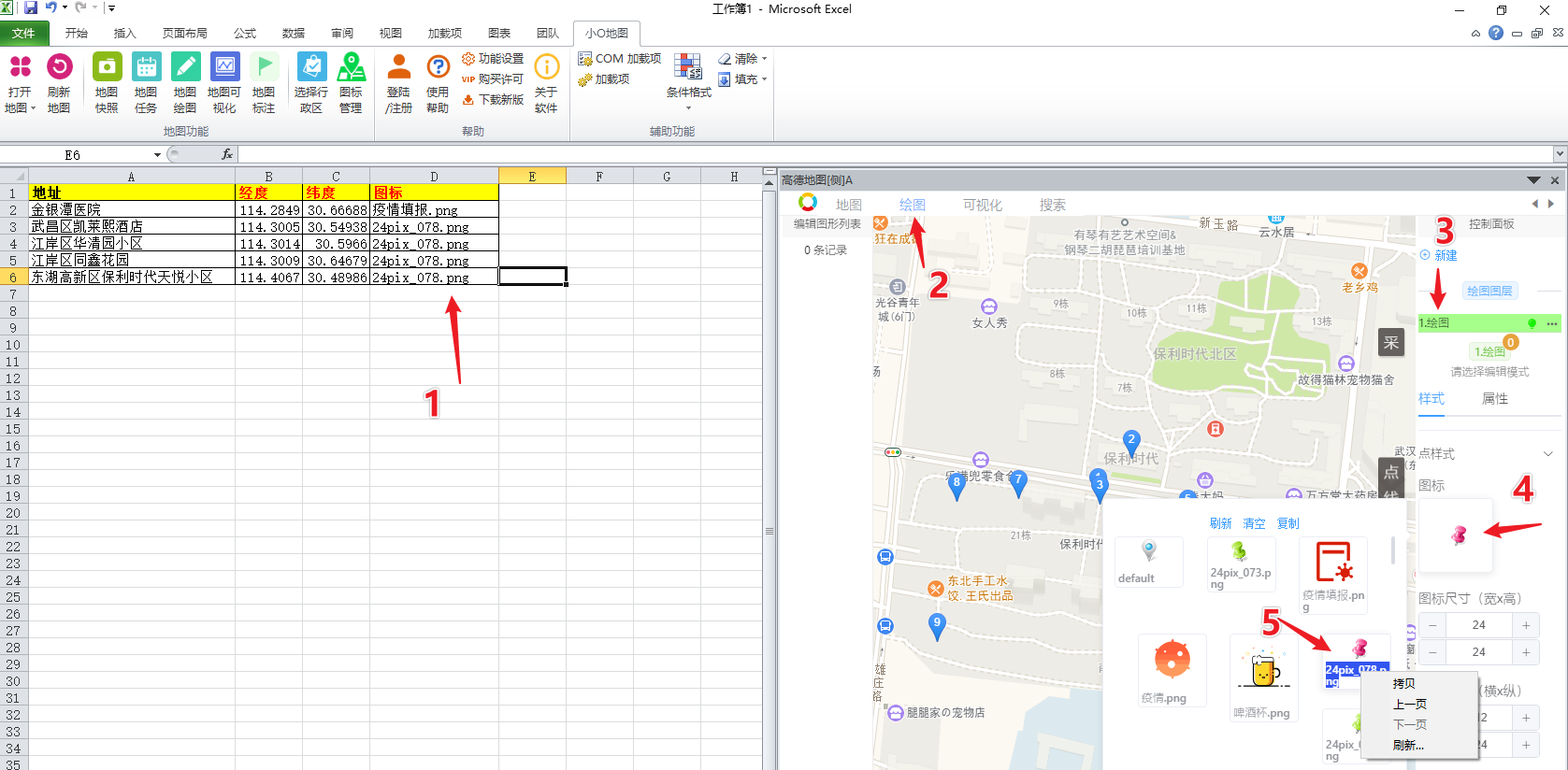Customize quick access toolbar dropdown
The height and width of the screenshot is (770, 1568).
click(111, 7)
